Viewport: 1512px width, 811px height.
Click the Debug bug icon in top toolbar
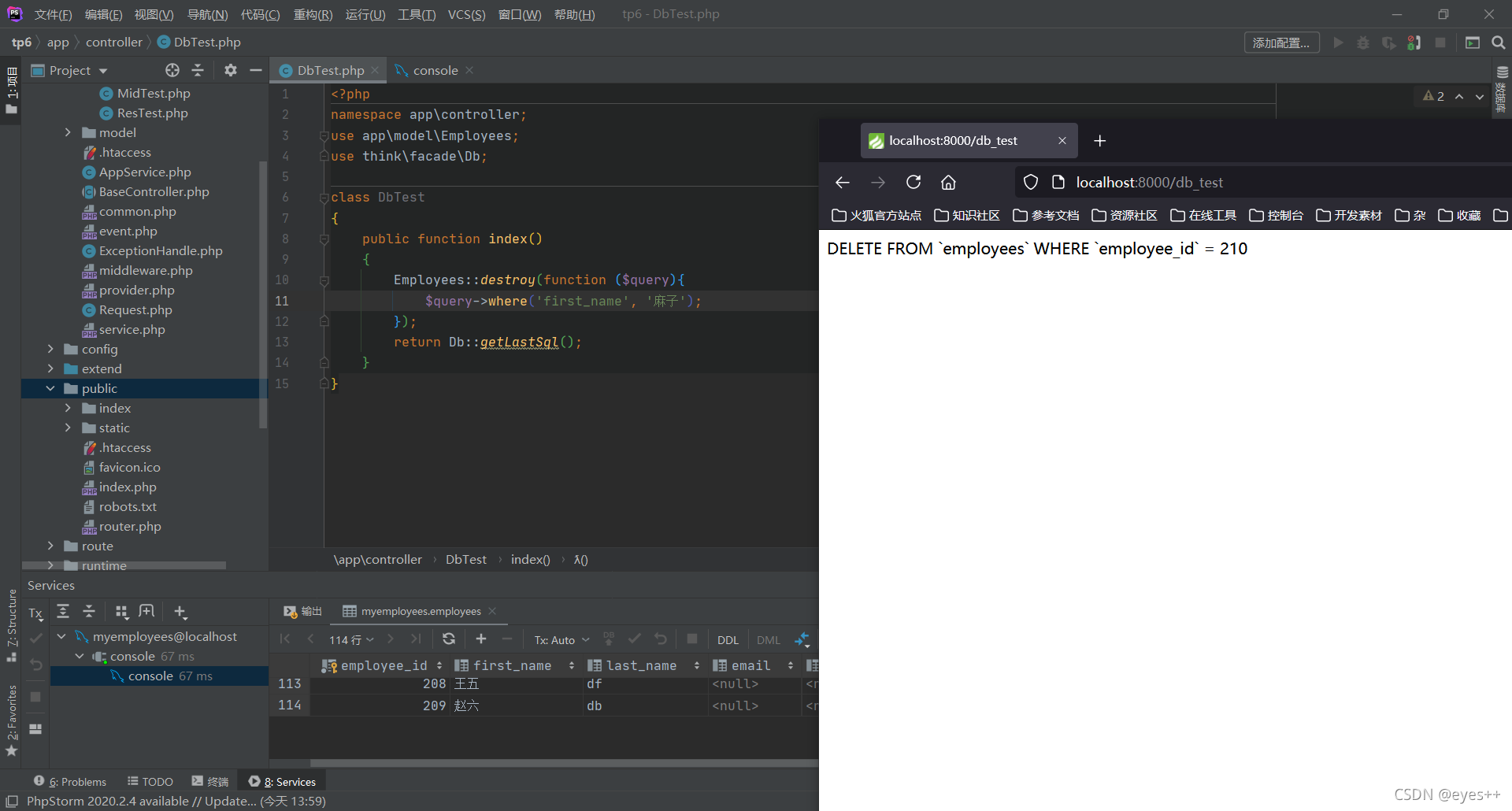(x=1363, y=43)
